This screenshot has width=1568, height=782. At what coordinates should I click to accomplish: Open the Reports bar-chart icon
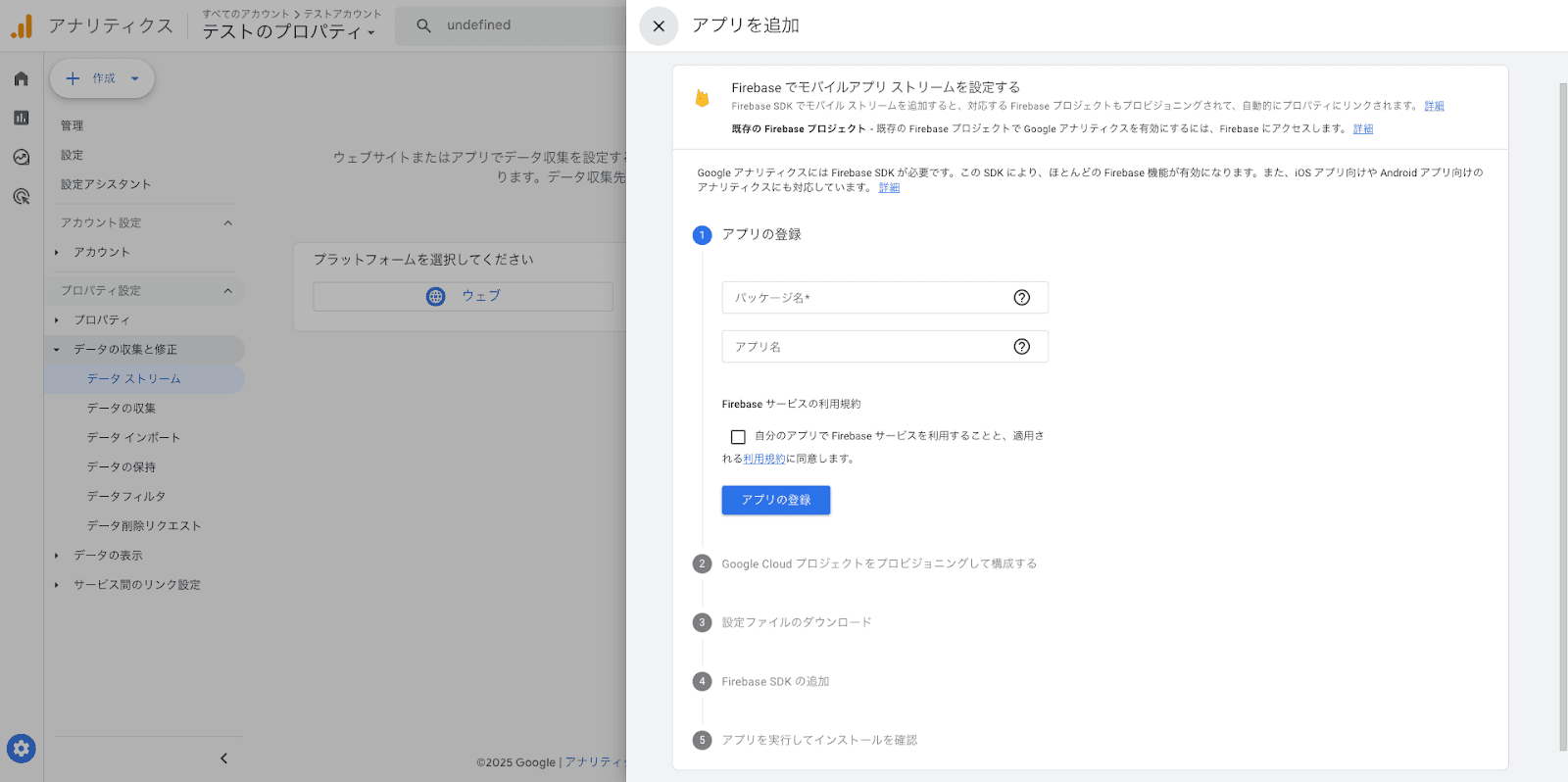point(22,118)
